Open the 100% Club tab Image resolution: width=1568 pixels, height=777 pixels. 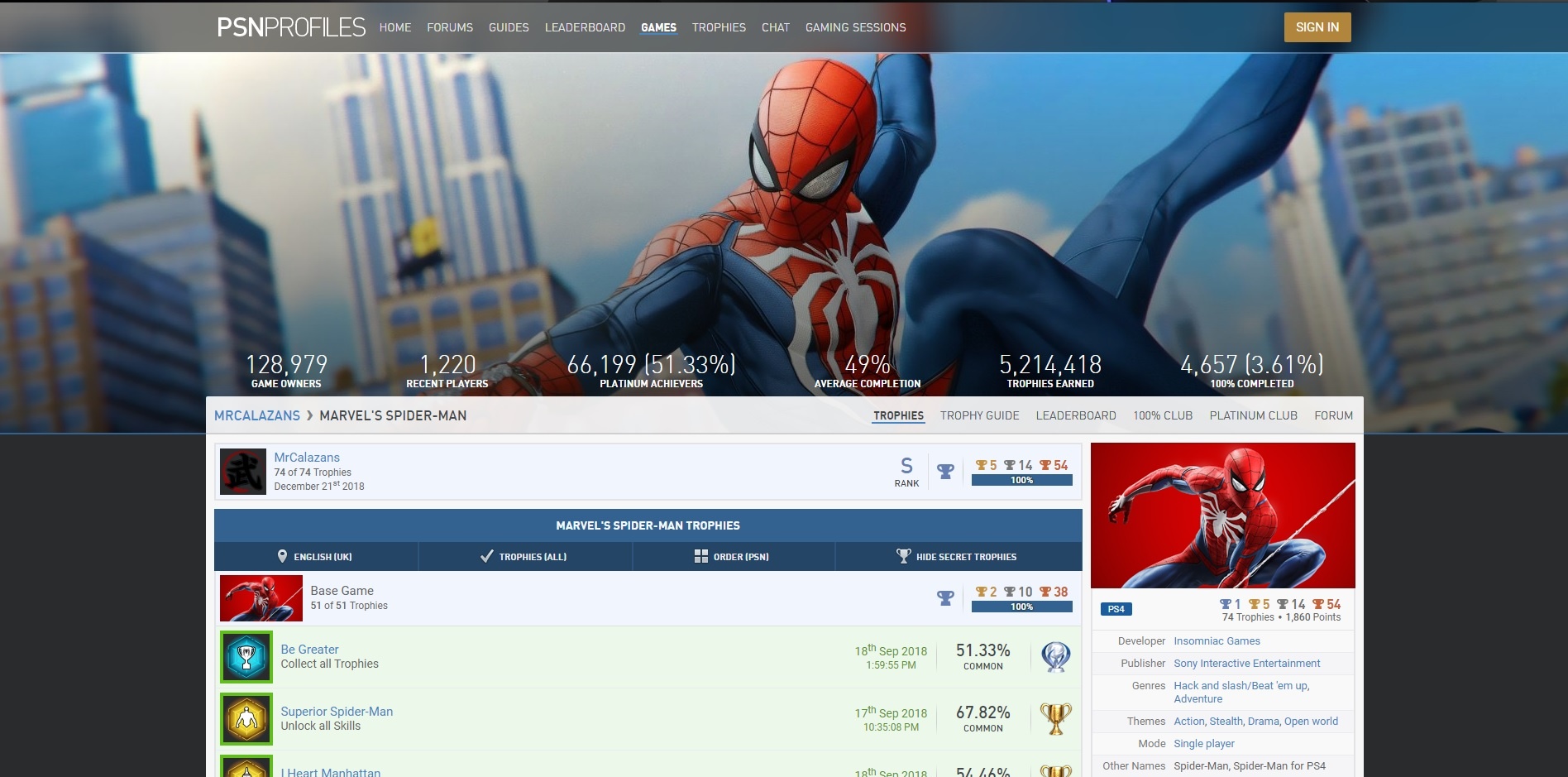point(1163,415)
